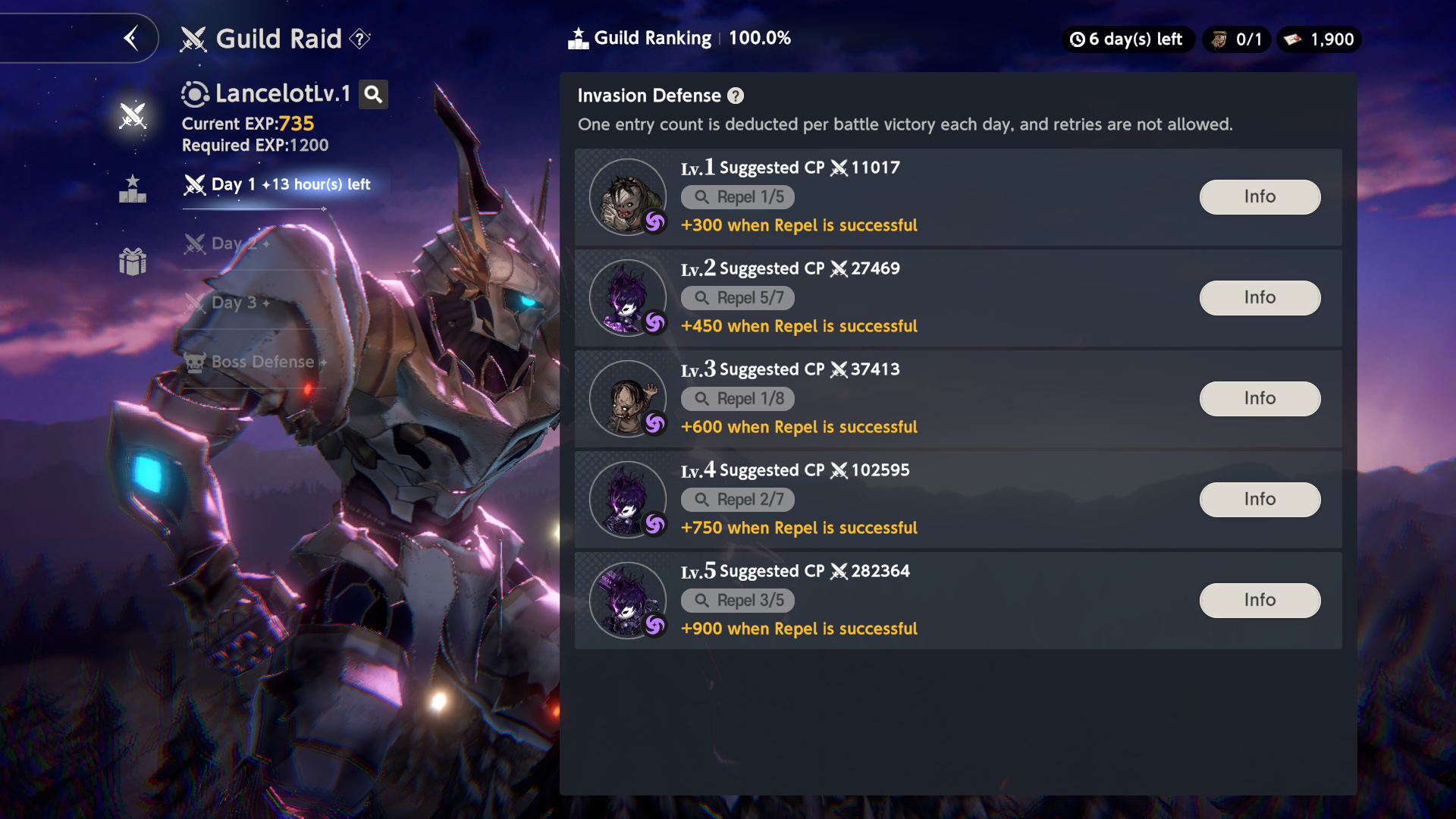Open the Boss Defense tab

tap(256, 362)
